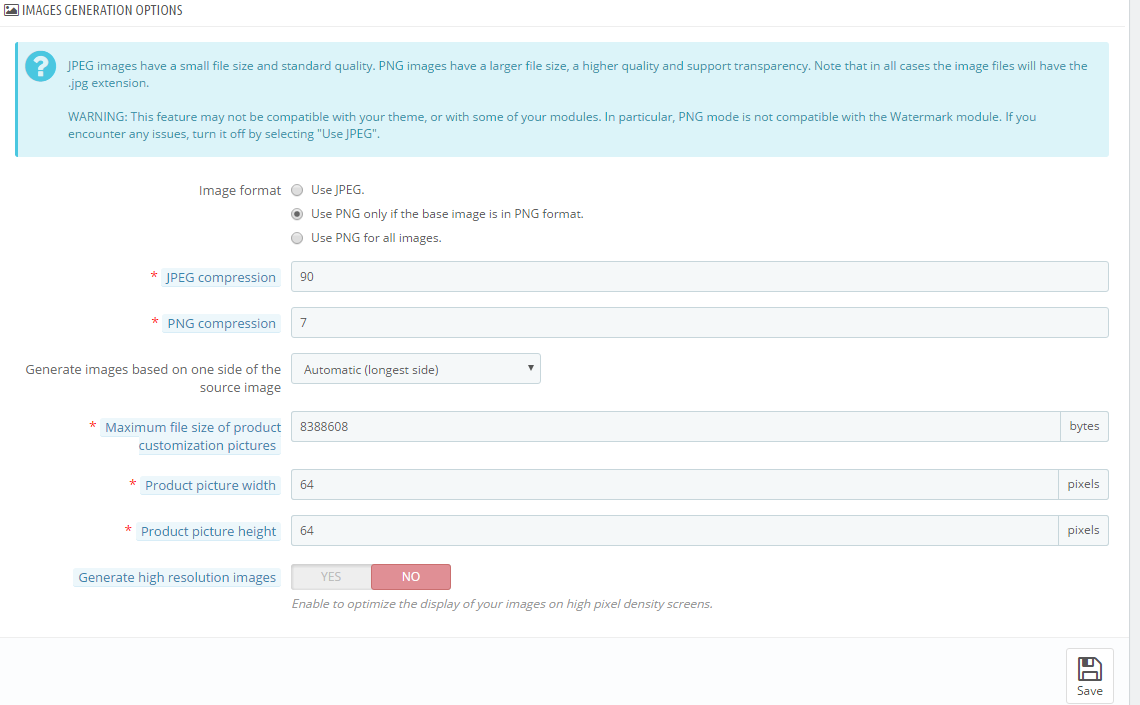Click the Generate high resolution images label
1140x705 pixels.
coord(177,578)
